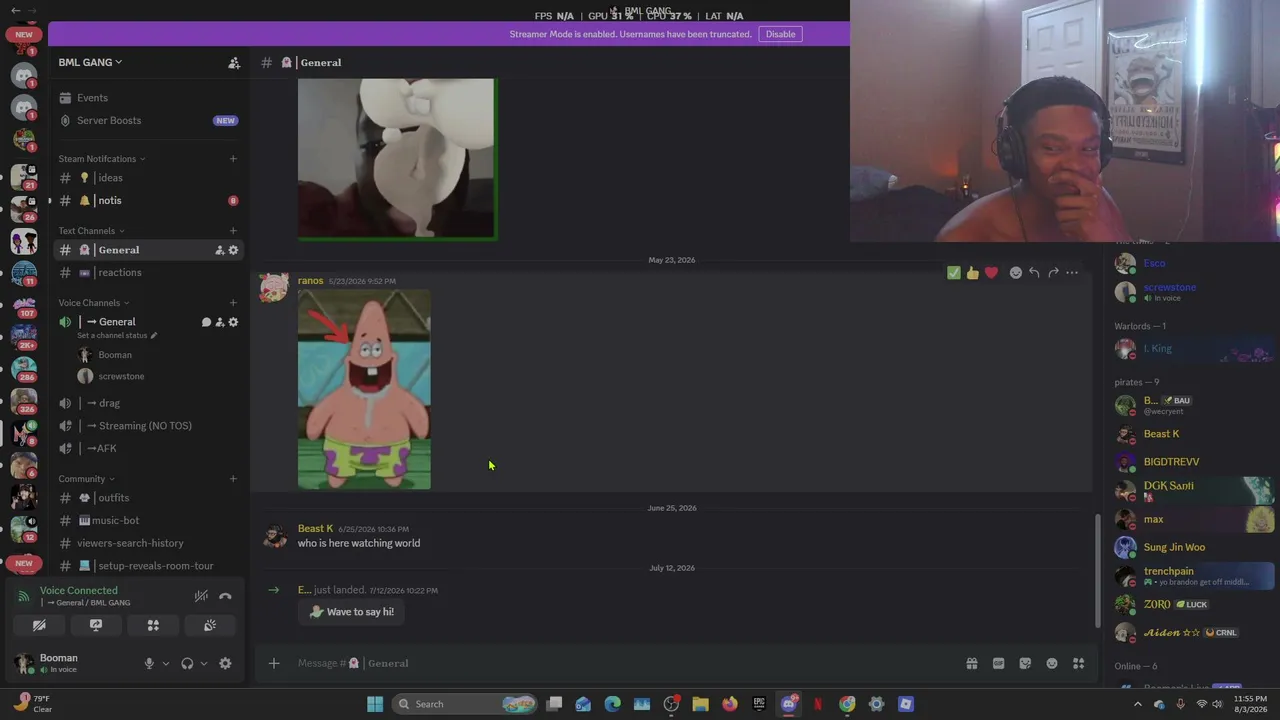Open ranos profile from message

[x=310, y=281]
